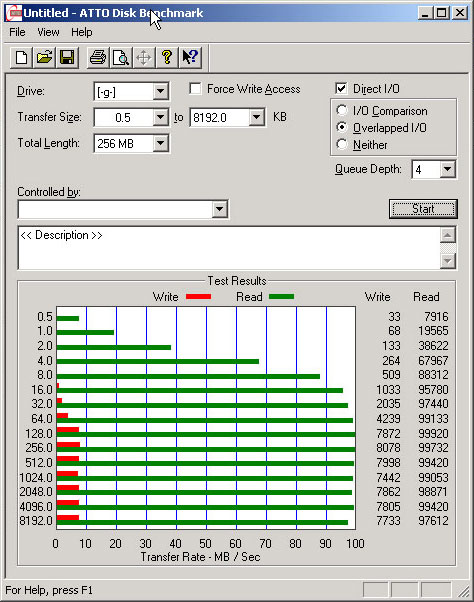Click the read value 7916
The image size is (474, 602).
pyautogui.click(x=436, y=316)
